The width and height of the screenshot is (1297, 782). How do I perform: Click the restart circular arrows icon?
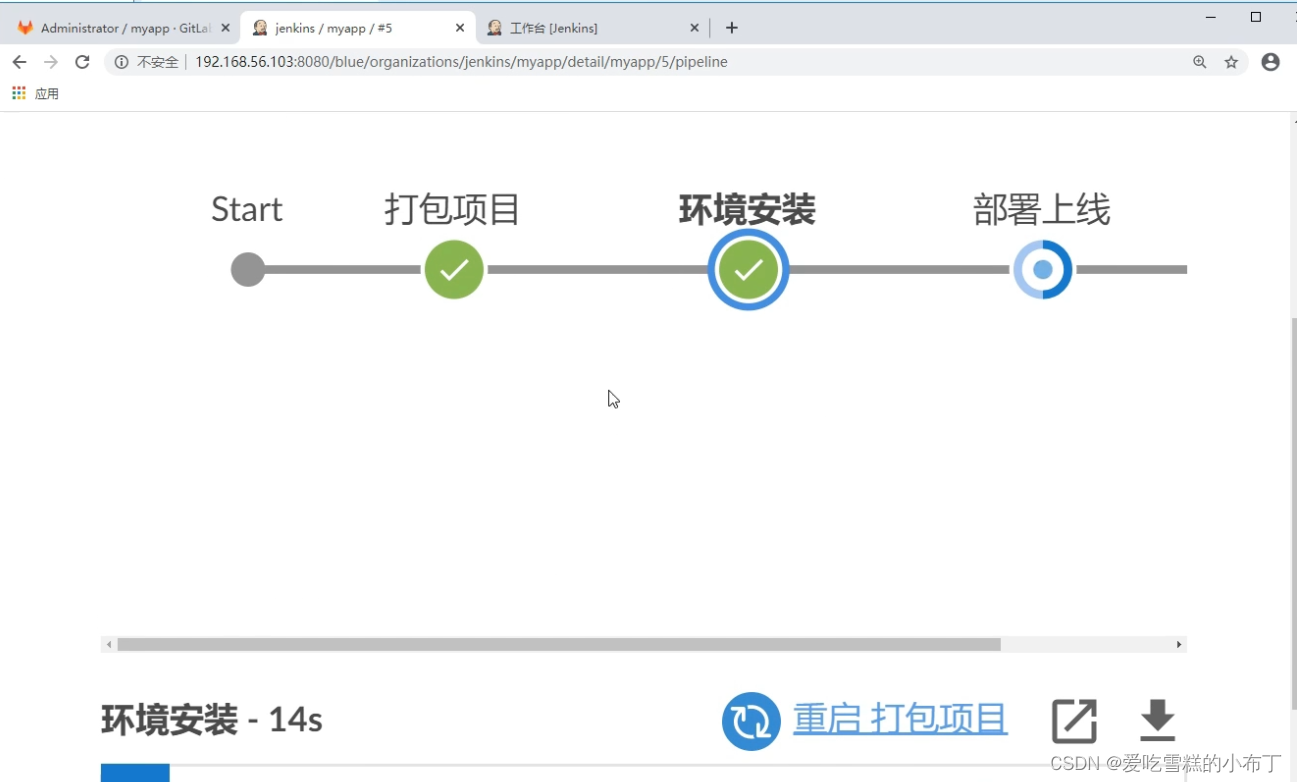tap(751, 721)
